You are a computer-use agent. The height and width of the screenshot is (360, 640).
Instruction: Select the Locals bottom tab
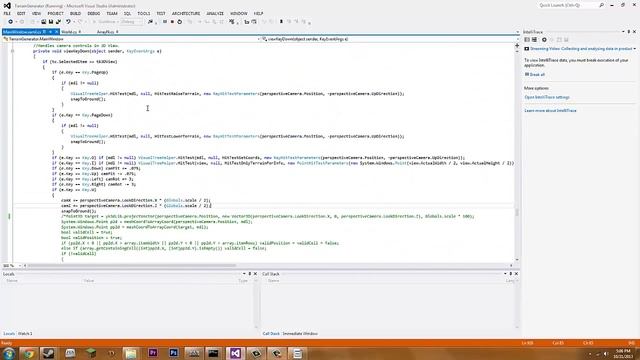[x=9, y=333]
